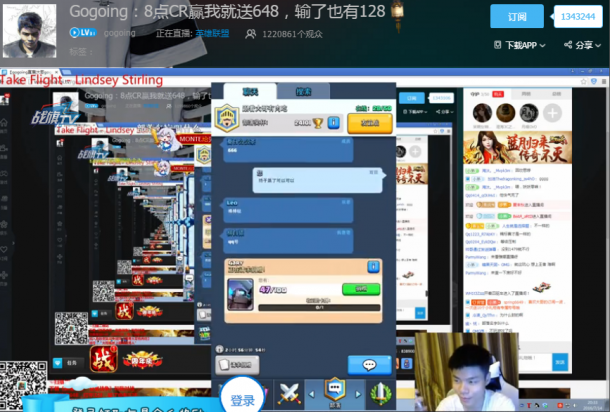Switch to the rightmost ranking tab in side panel
Screen dimensions: 610x412
[x=557, y=94]
